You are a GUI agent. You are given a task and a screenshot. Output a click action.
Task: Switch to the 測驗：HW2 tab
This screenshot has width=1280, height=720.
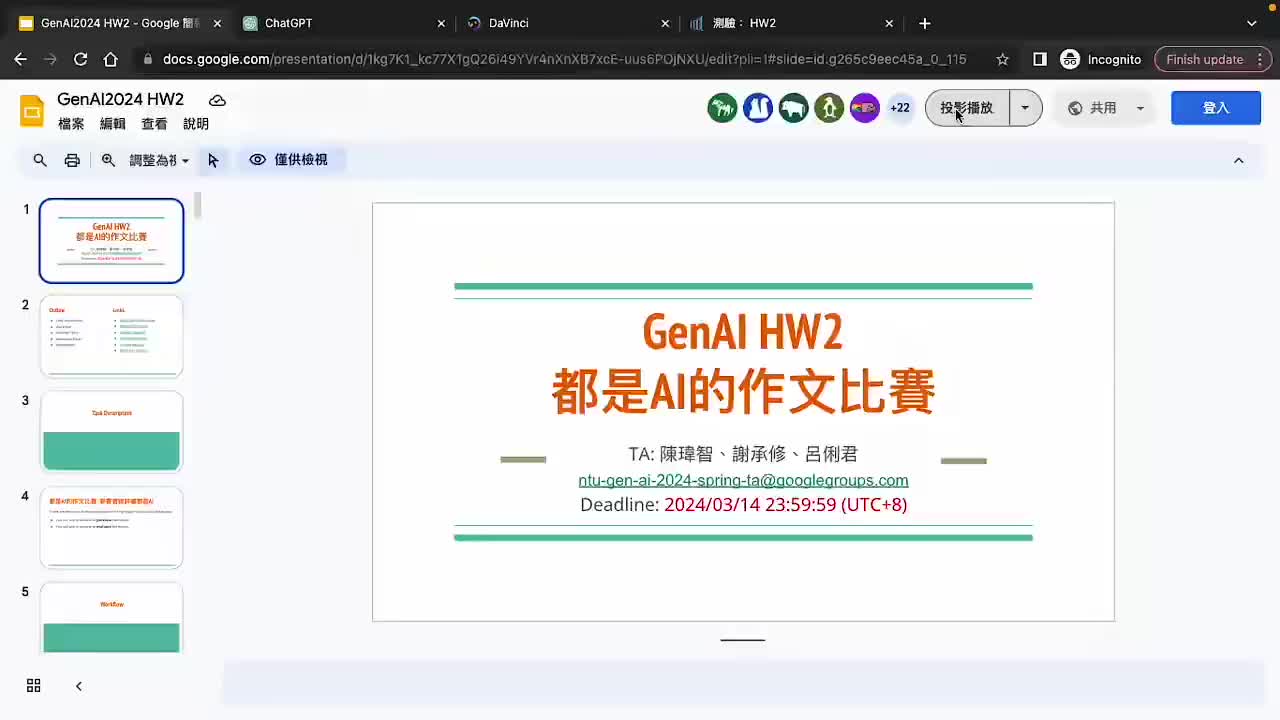click(790, 23)
